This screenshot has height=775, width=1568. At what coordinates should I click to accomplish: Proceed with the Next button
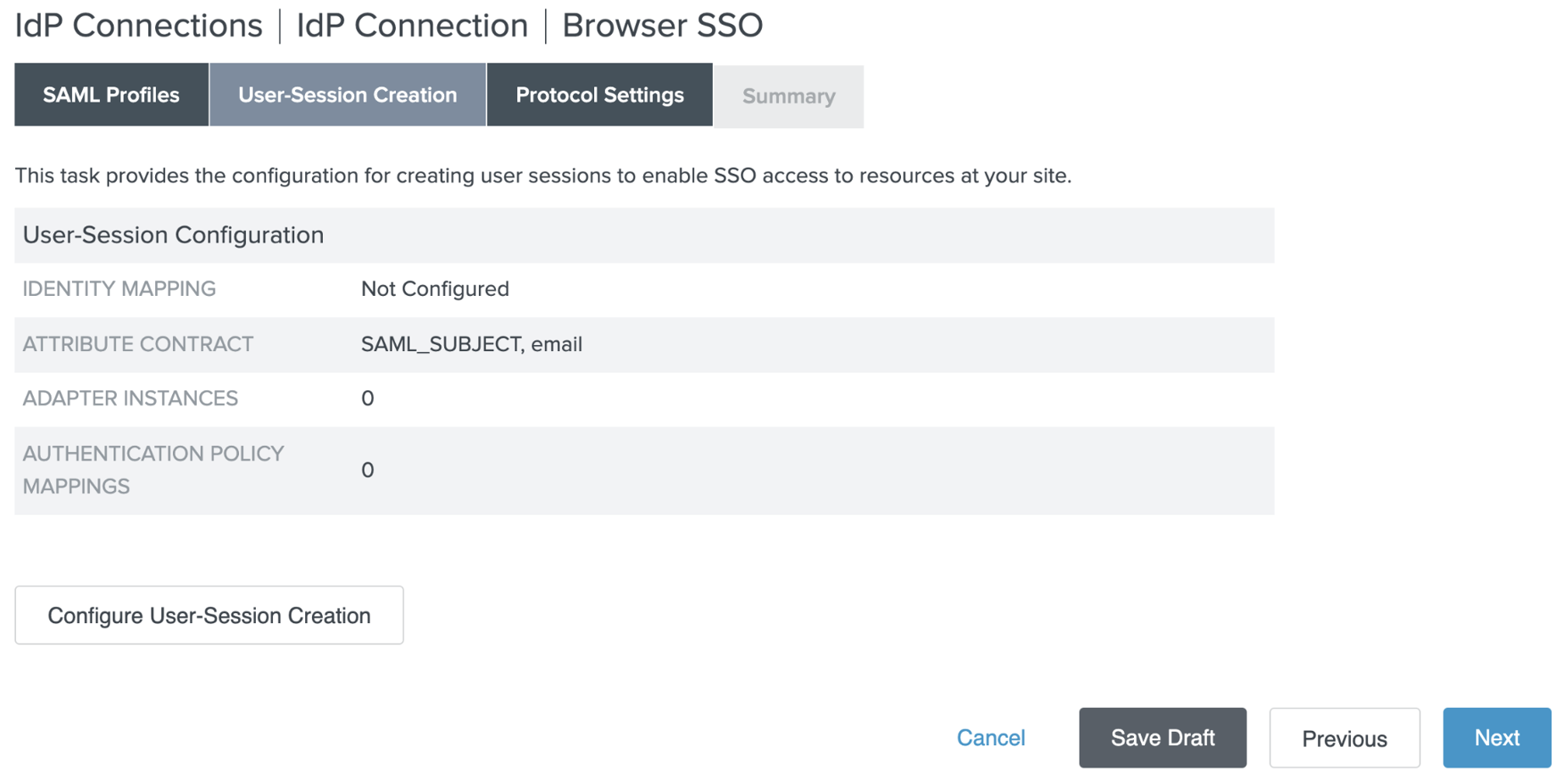pos(1496,738)
